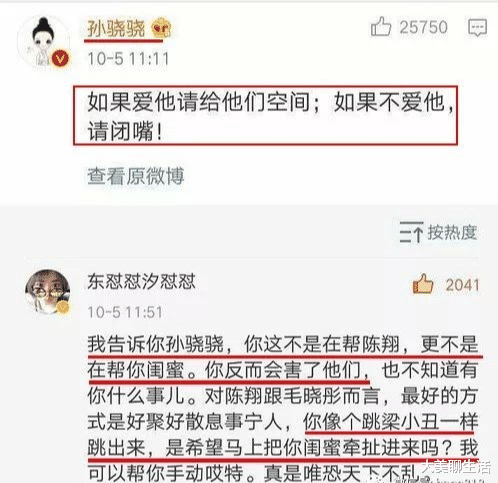
Task: View original post via 查看原微博
Action: pos(135,176)
